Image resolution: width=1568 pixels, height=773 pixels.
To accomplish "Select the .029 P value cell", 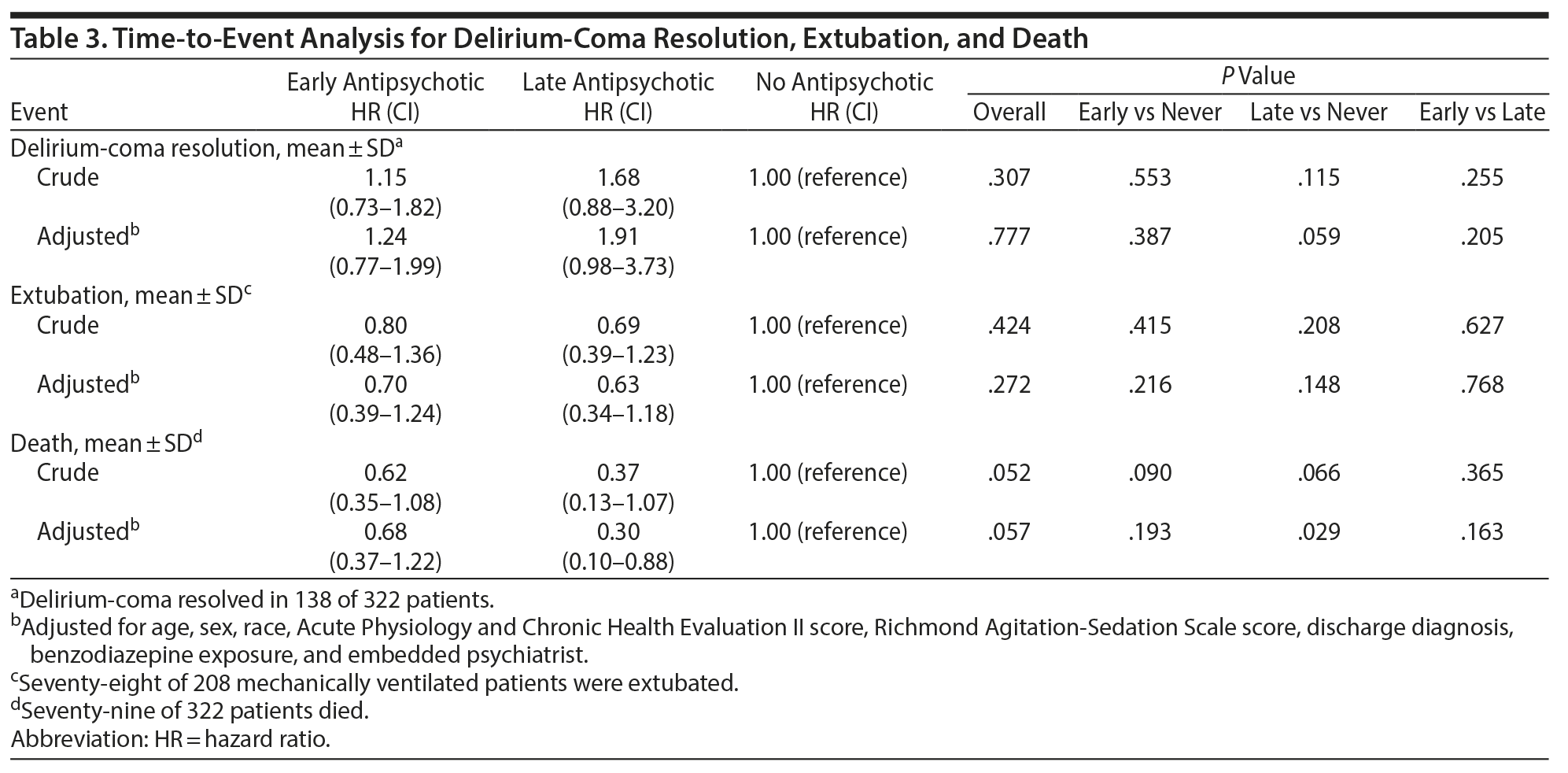I will click(x=1319, y=531).
